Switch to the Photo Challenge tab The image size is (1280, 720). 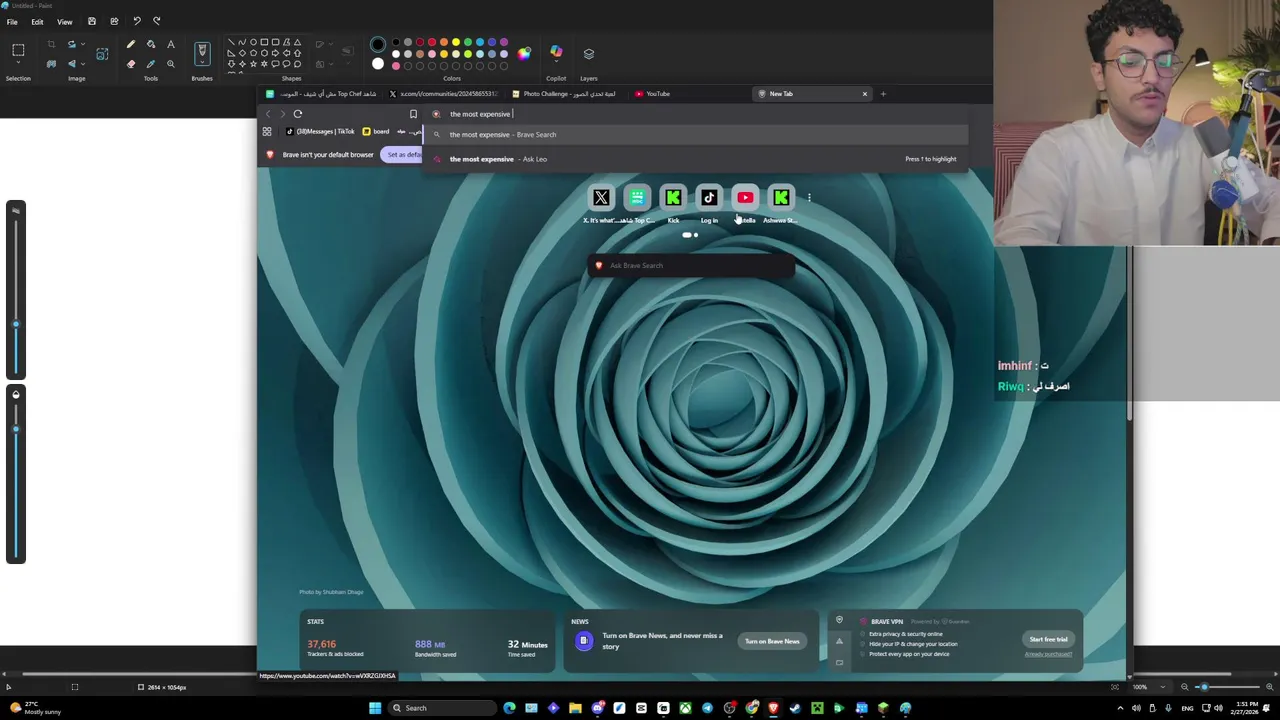click(x=565, y=94)
